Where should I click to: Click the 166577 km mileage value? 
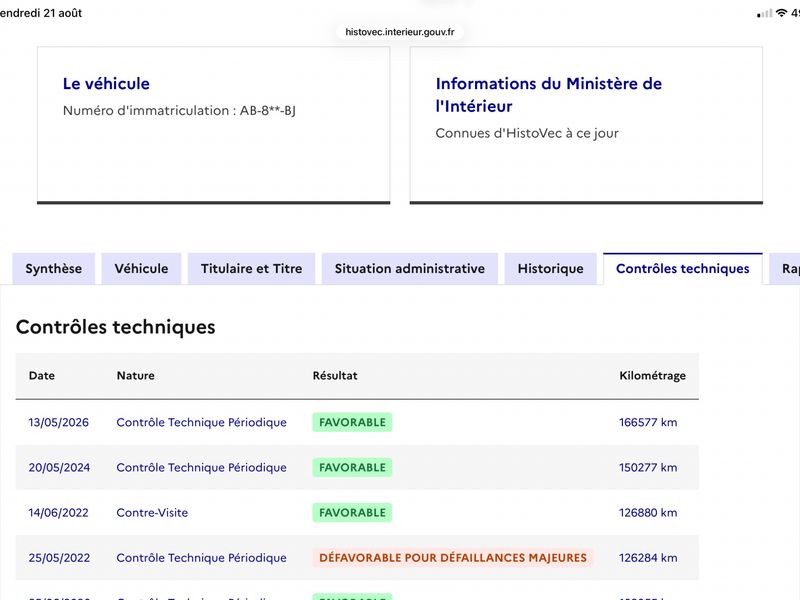[x=648, y=422]
